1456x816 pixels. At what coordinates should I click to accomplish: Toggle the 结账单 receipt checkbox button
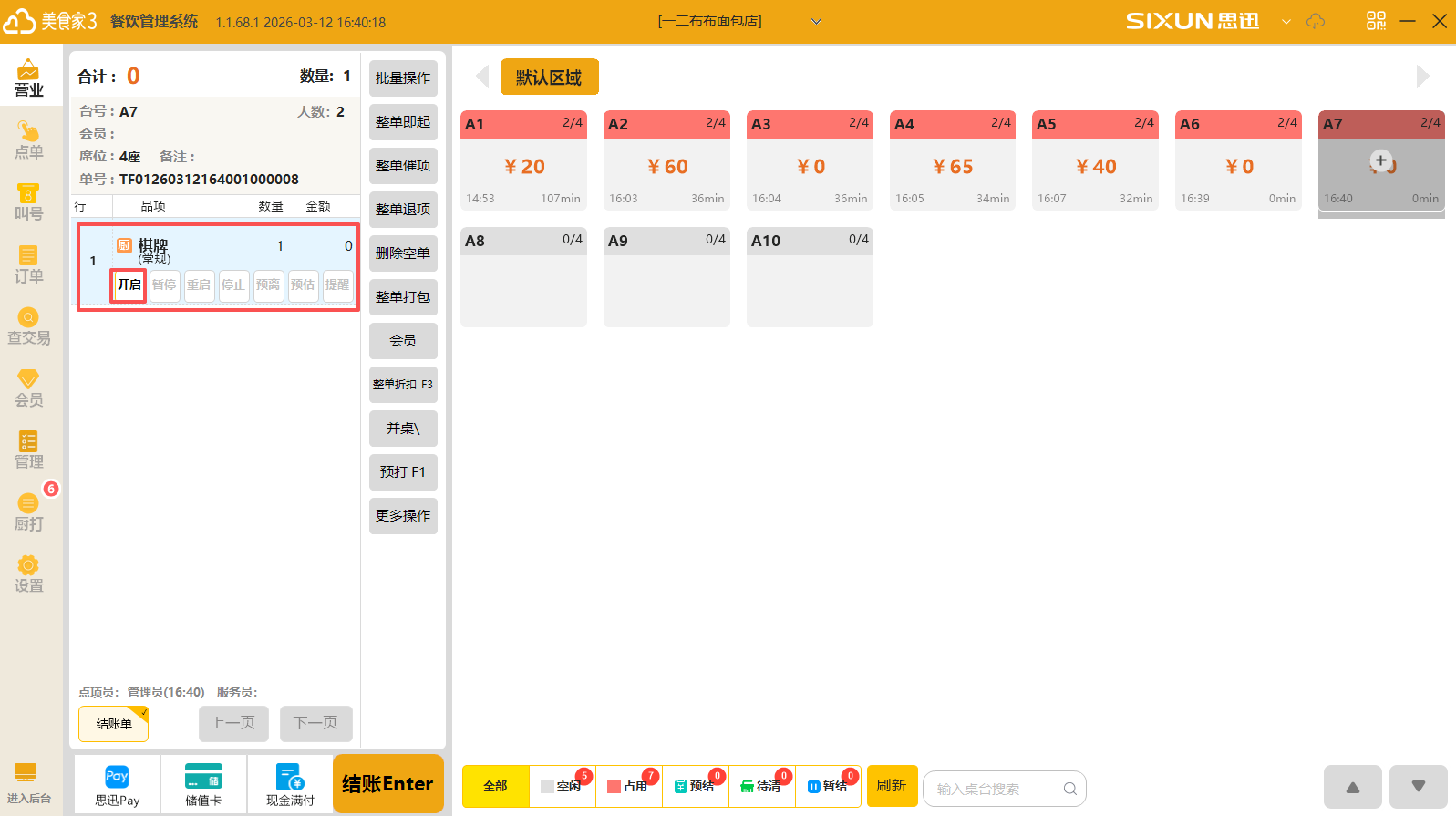click(x=113, y=724)
